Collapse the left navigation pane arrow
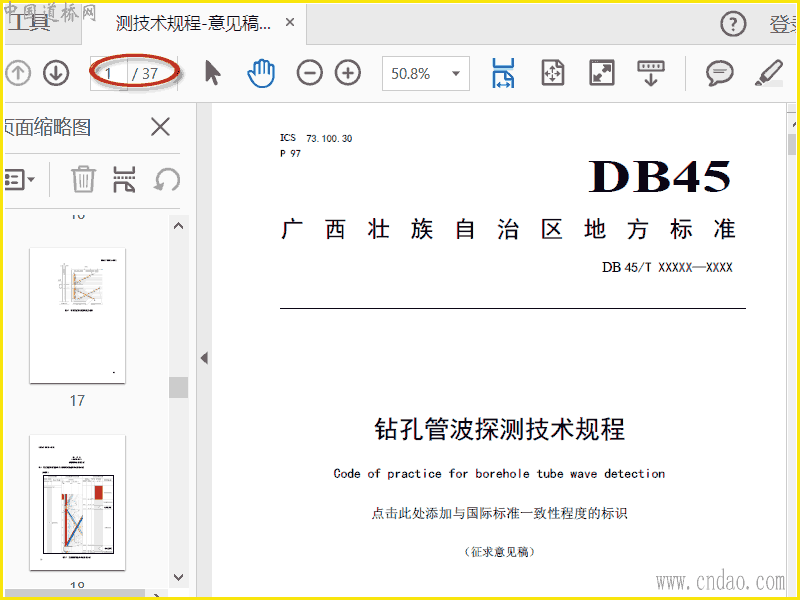Image resolution: width=800 pixels, height=600 pixels. (204, 358)
